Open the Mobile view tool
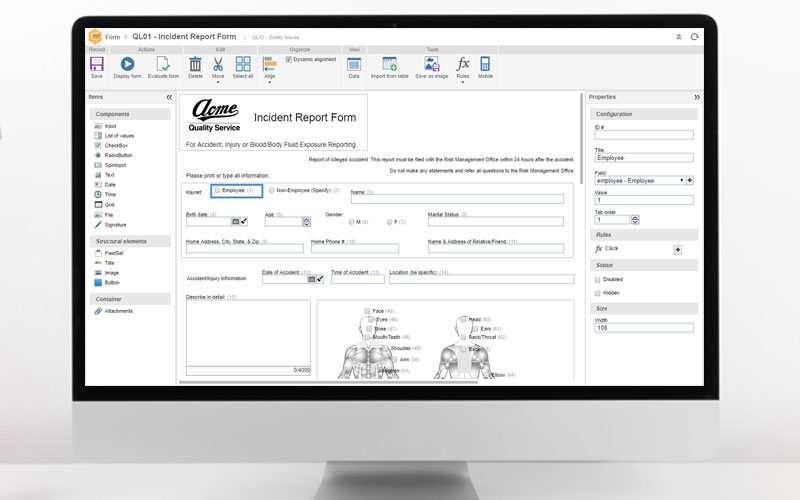The height and width of the screenshot is (500, 800). click(485, 64)
